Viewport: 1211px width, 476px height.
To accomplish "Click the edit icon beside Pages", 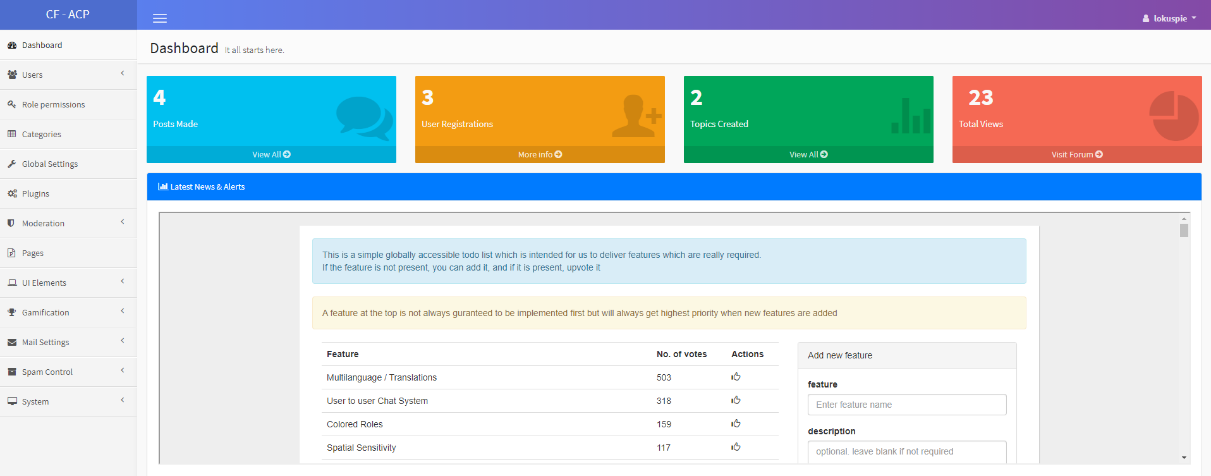I will tap(12, 253).
